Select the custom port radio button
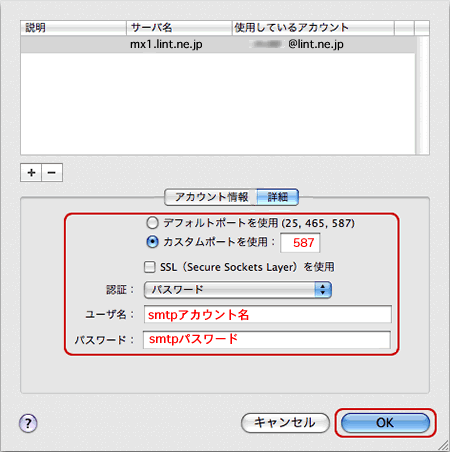The image size is (450, 452). click(x=152, y=242)
